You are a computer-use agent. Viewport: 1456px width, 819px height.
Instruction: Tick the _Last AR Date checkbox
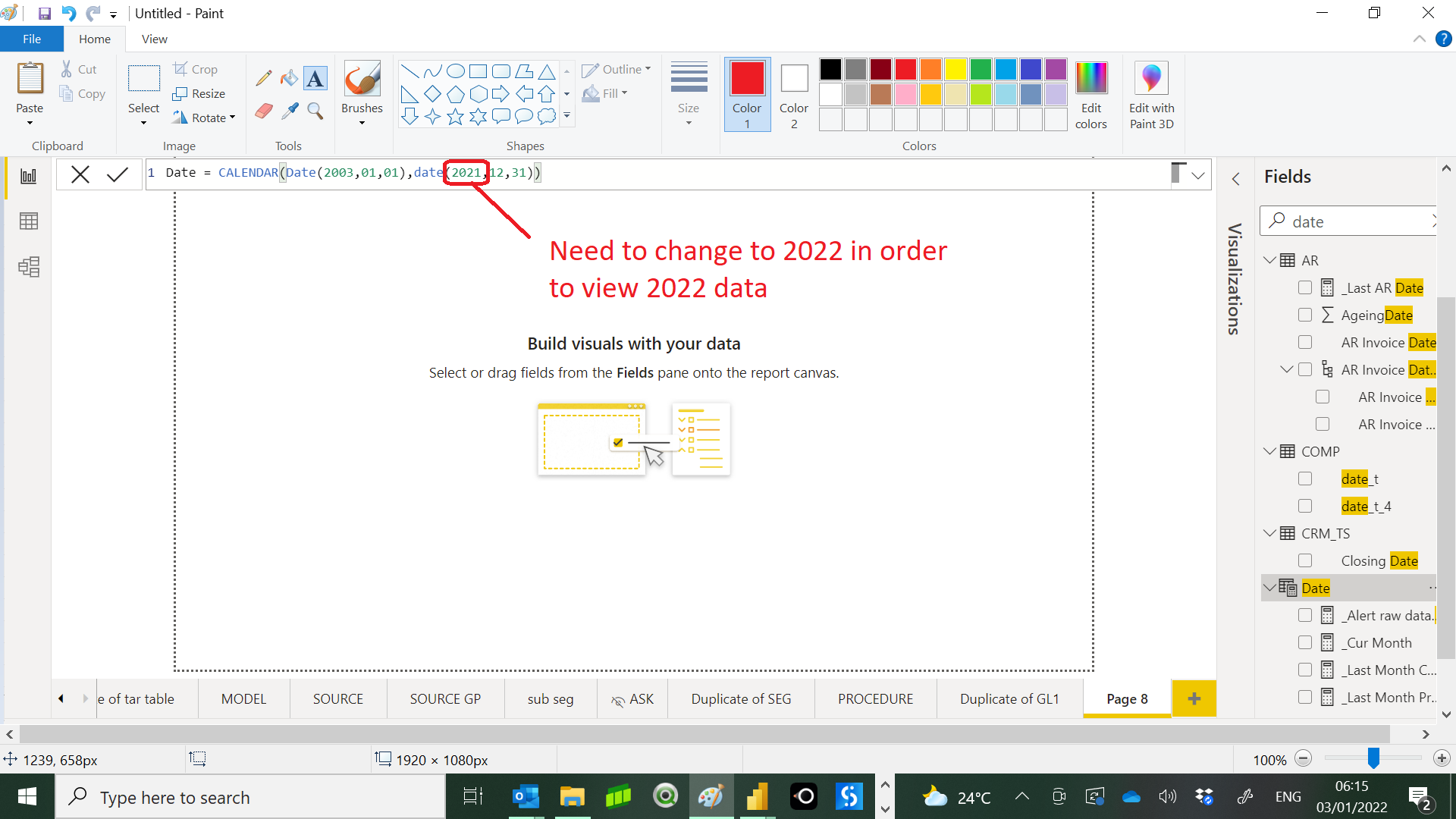1304,287
